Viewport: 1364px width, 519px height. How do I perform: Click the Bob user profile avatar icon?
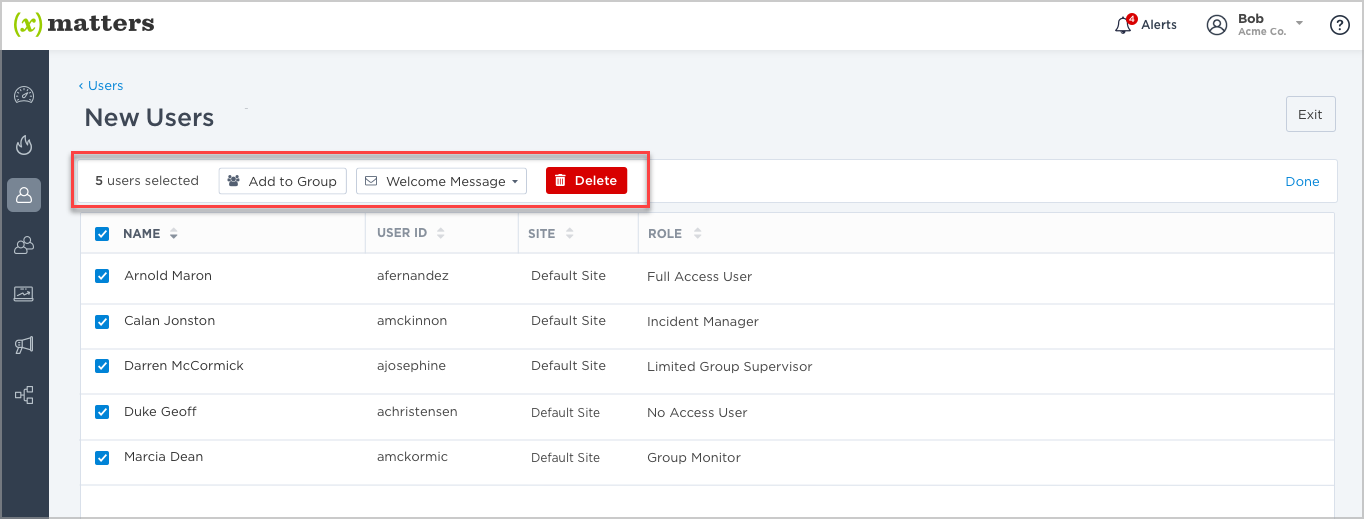pyautogui.click(x=1216, y=25)
